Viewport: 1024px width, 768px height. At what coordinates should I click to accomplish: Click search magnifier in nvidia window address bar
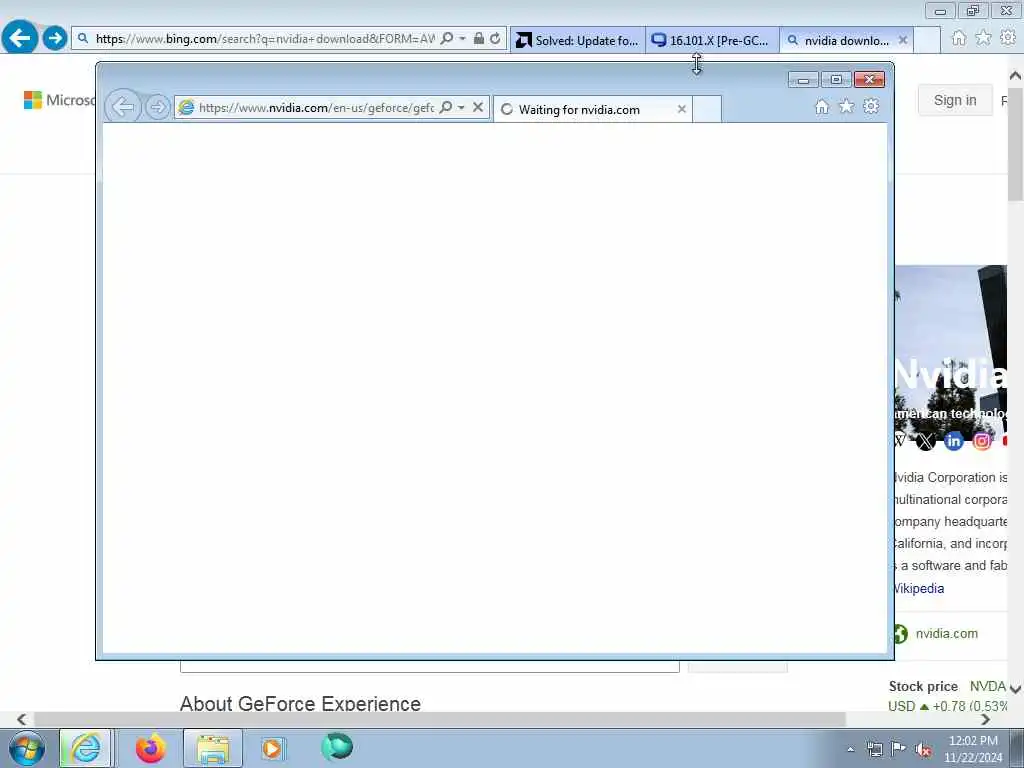[446, 107]
